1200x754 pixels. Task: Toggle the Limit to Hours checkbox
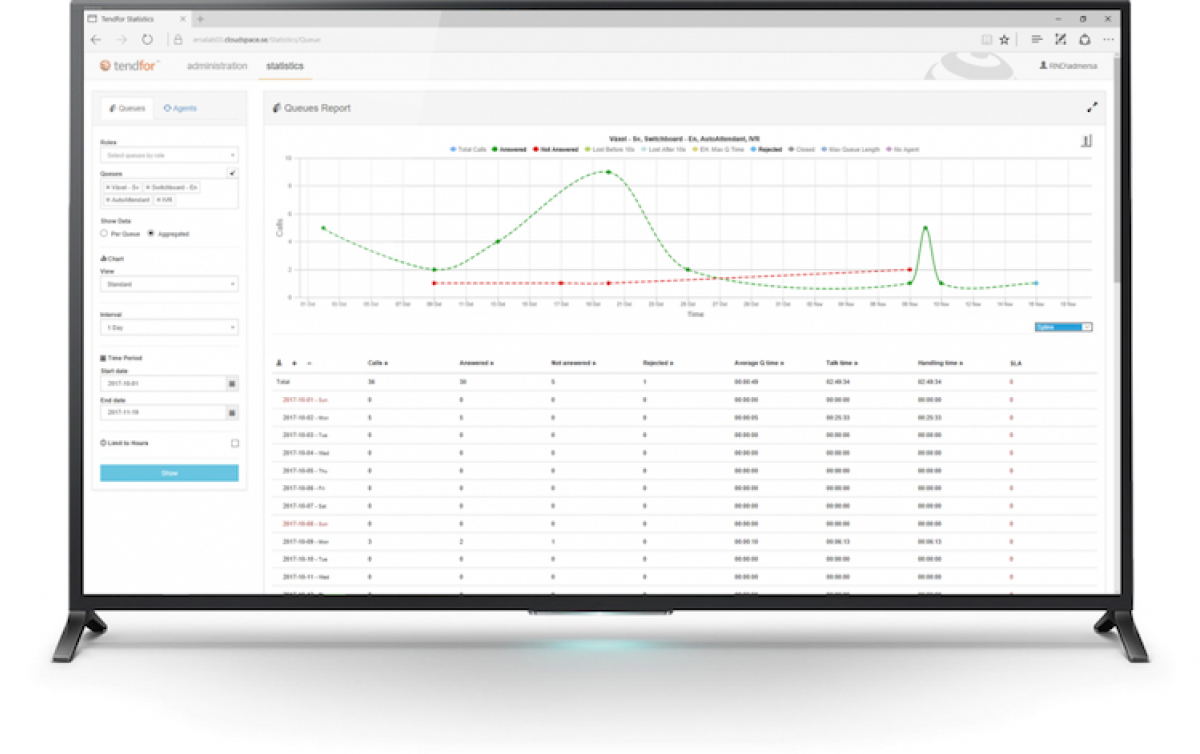pos(235,443)
